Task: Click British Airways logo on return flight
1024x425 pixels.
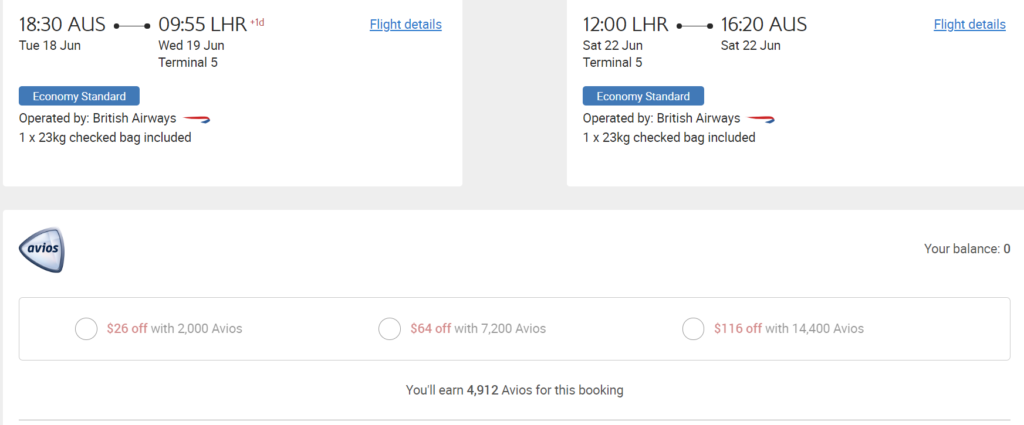Action: click(761, 118)
